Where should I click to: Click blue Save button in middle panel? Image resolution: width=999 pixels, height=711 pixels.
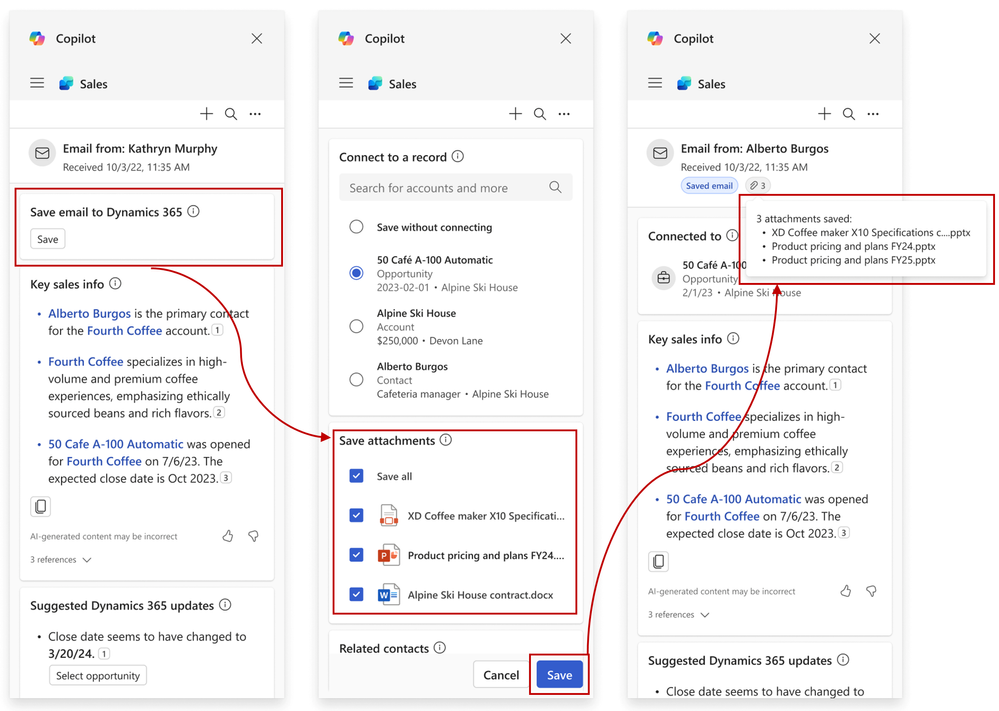[559, 675]
